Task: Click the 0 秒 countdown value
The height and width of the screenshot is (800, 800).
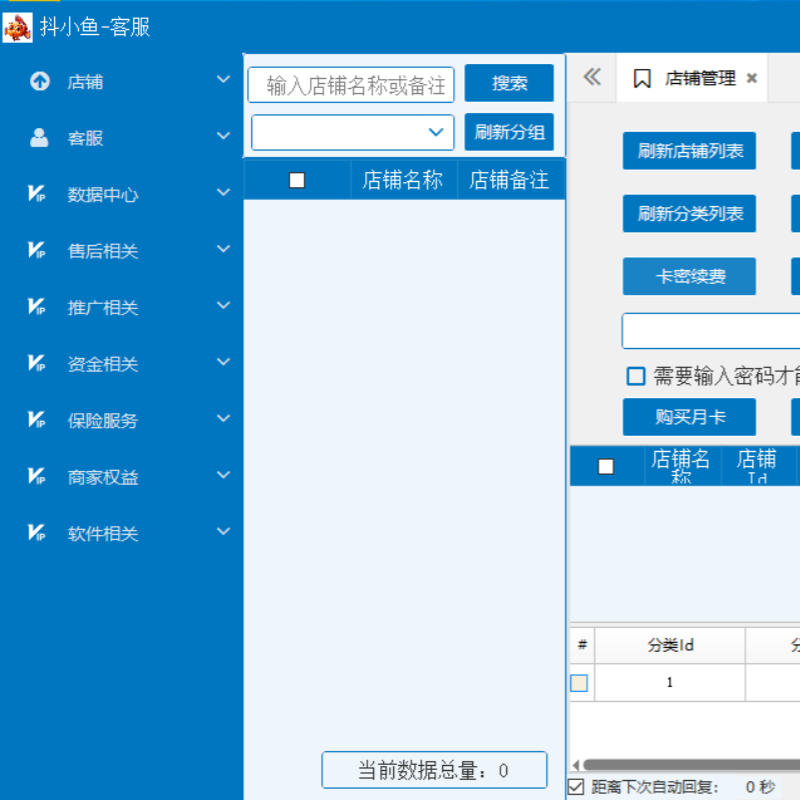Action: click(760, 787)
